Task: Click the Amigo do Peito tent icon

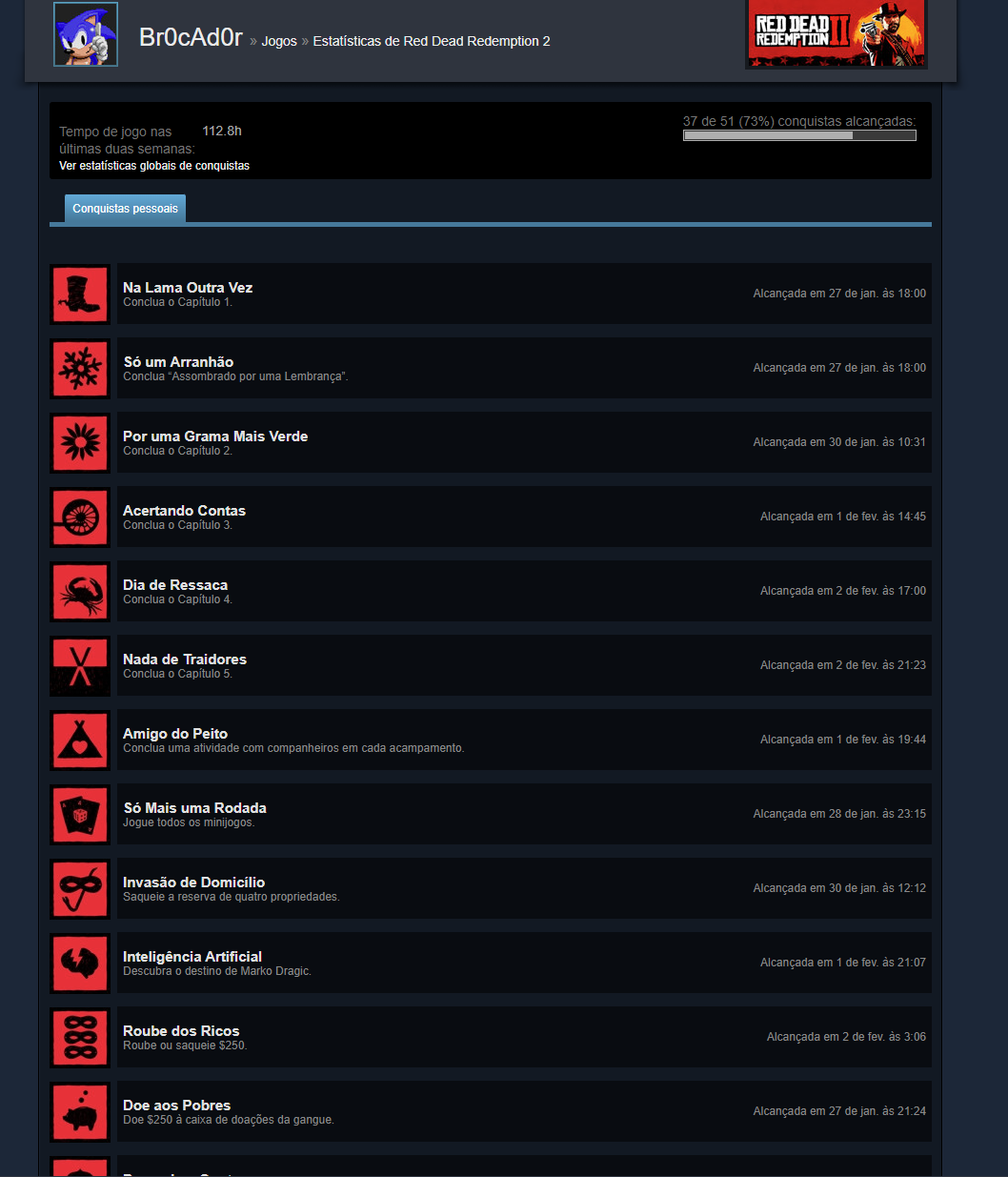Action: [x=79, y=740]
